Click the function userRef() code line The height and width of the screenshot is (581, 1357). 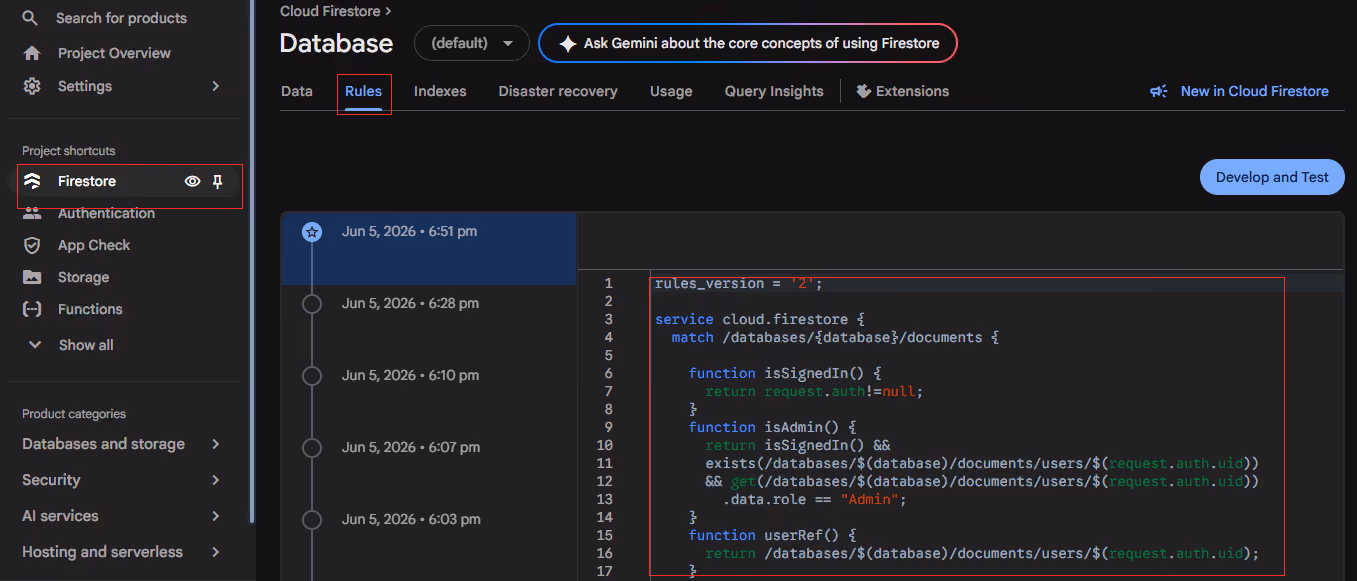coord(772,536)
